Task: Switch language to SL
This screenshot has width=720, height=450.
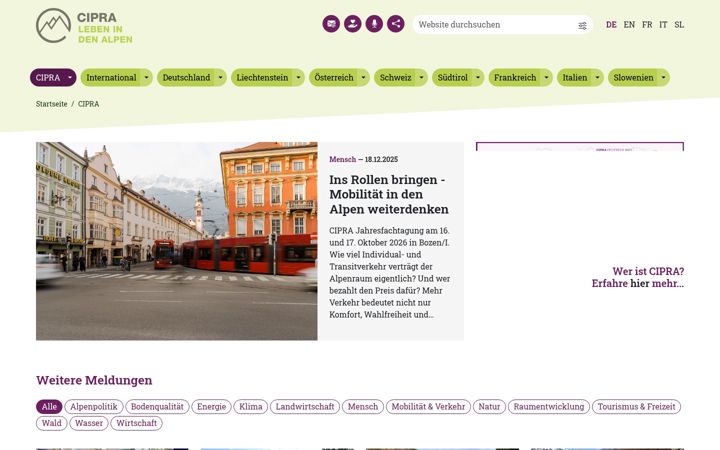Action: tap(679, 25)
